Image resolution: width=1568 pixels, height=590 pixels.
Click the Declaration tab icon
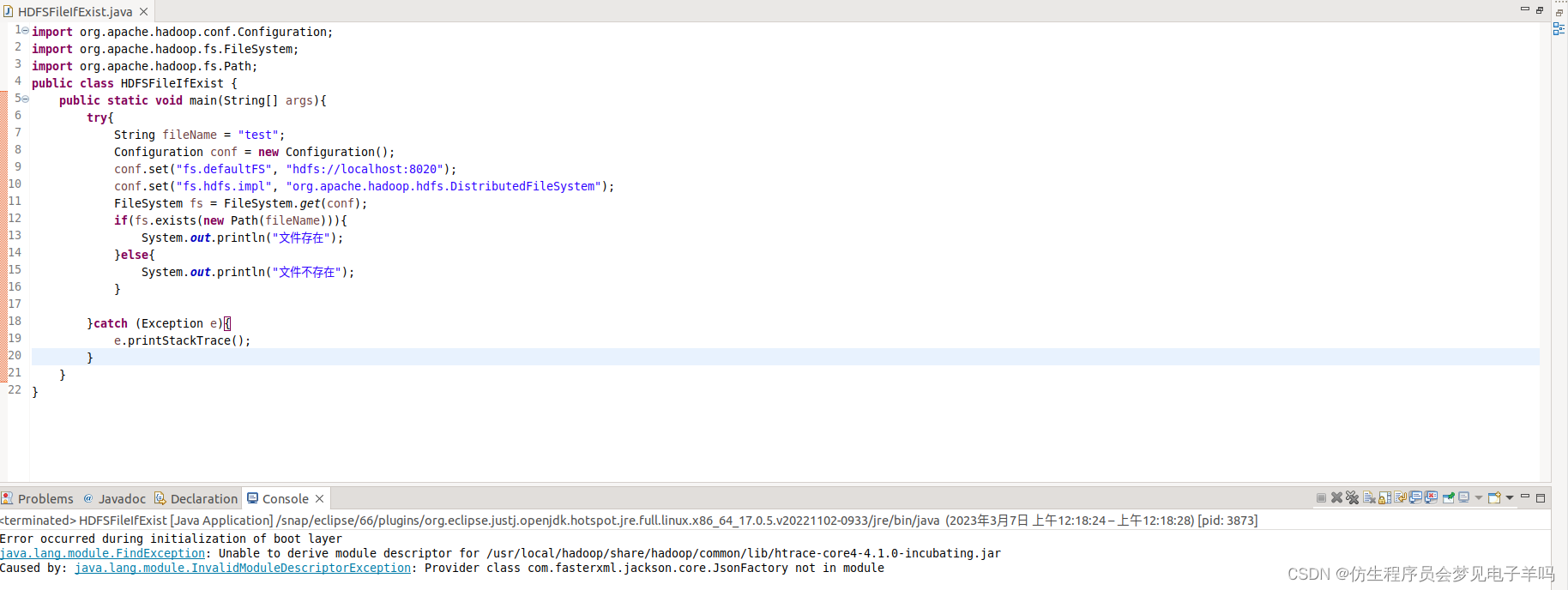(x=160, y=498)
